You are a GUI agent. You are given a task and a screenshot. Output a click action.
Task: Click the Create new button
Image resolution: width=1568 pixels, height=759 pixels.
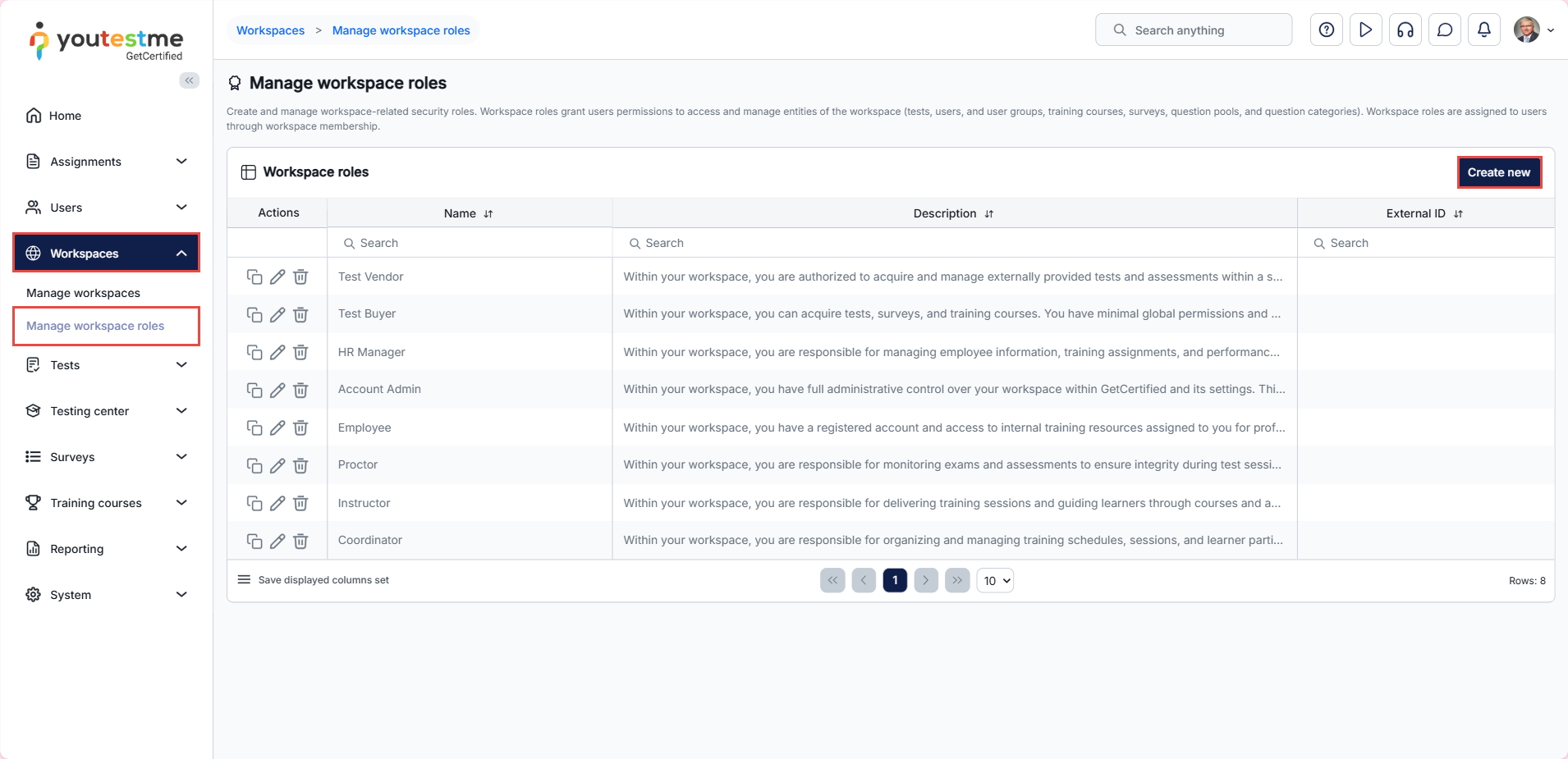click(1498, 172)
